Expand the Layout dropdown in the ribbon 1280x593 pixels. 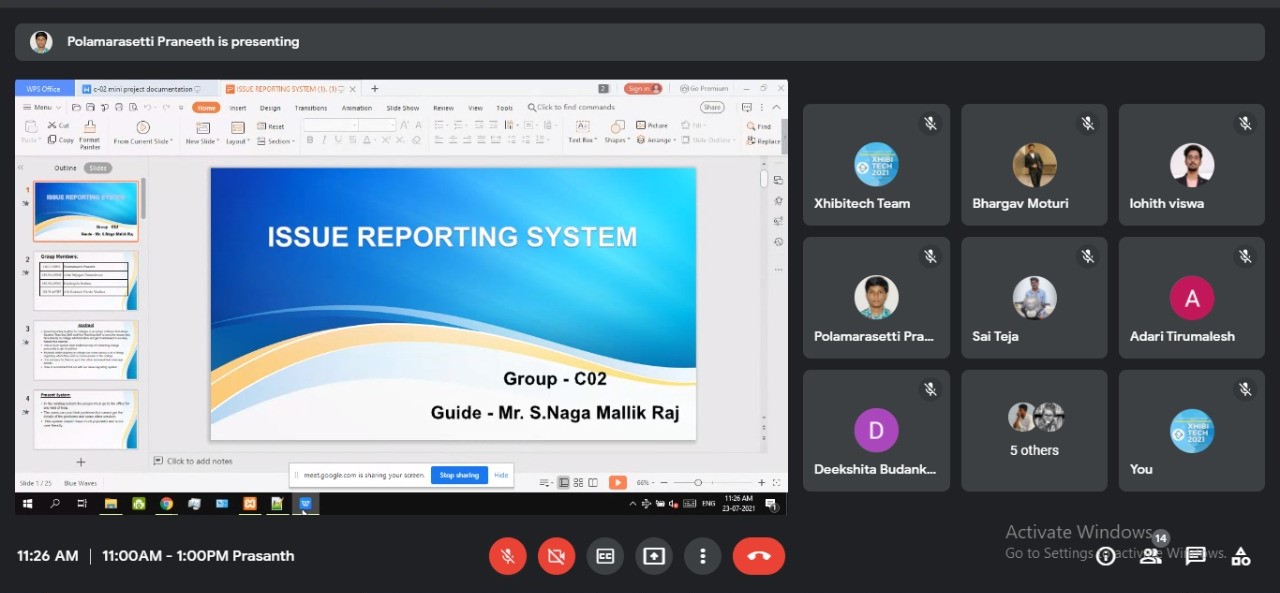(238, 141)
